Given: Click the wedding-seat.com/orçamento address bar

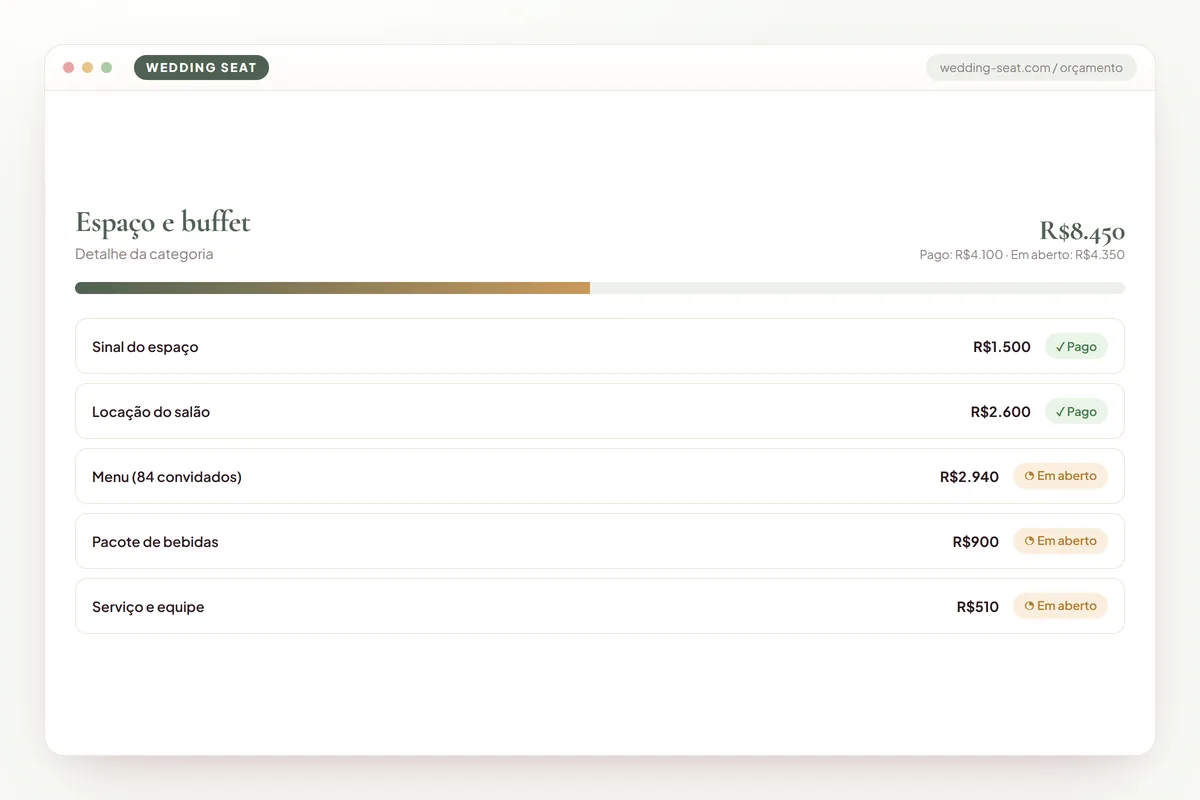Looking at the screenshot, I should tap(1031, 68).
